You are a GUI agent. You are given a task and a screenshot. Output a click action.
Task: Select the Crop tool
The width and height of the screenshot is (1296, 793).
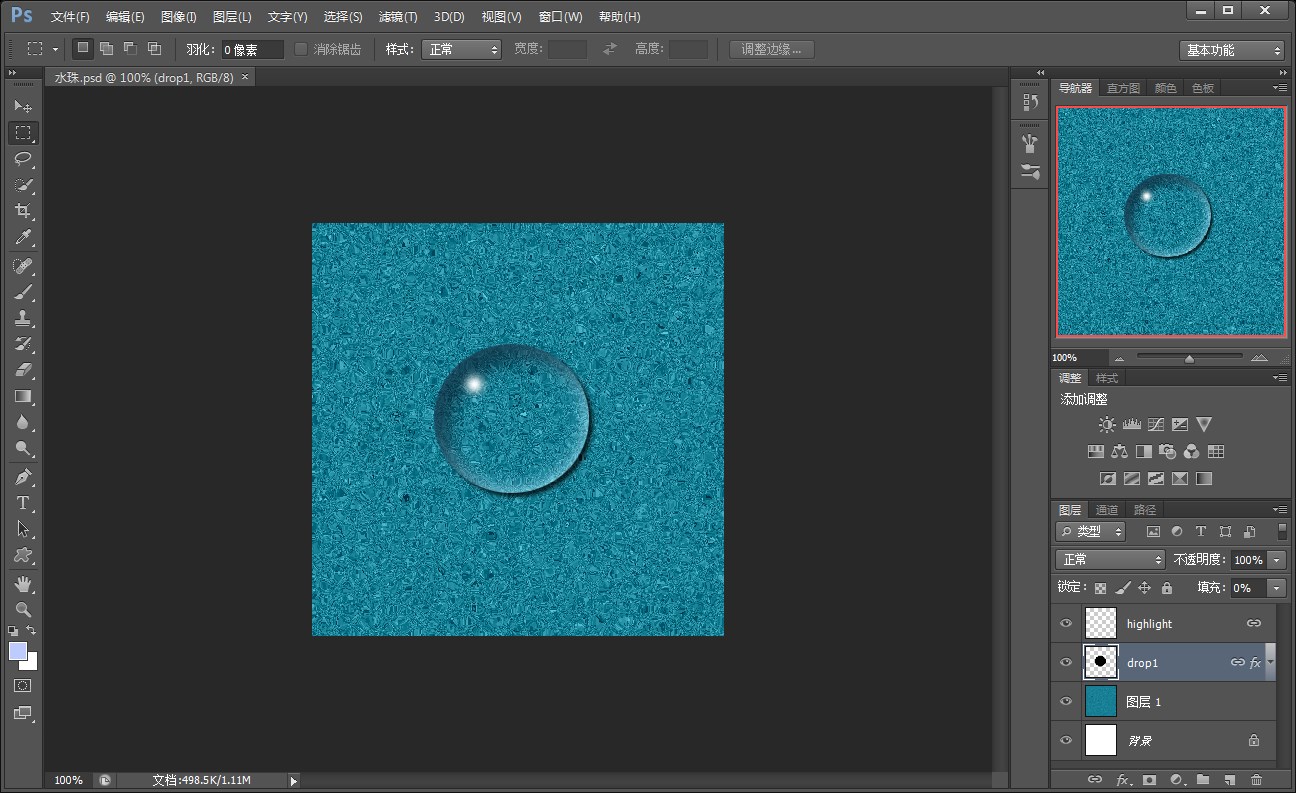(x=23, y=211)
